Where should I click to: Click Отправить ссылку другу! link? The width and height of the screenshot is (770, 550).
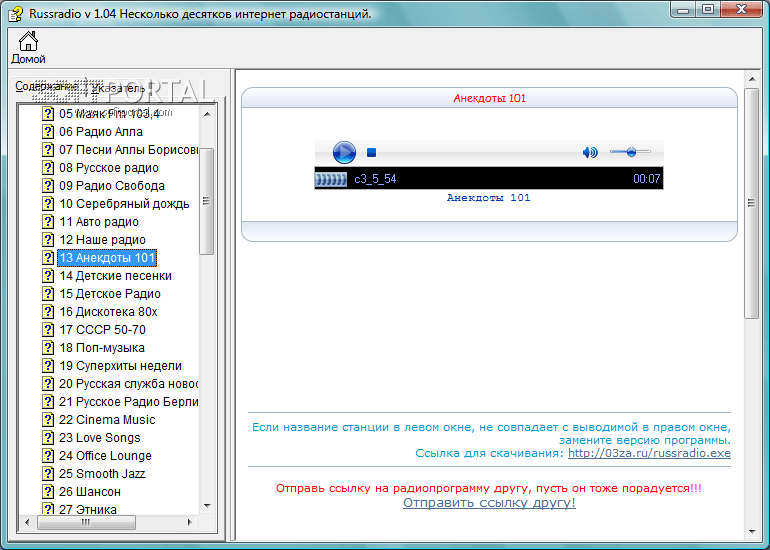pos(489,503)
